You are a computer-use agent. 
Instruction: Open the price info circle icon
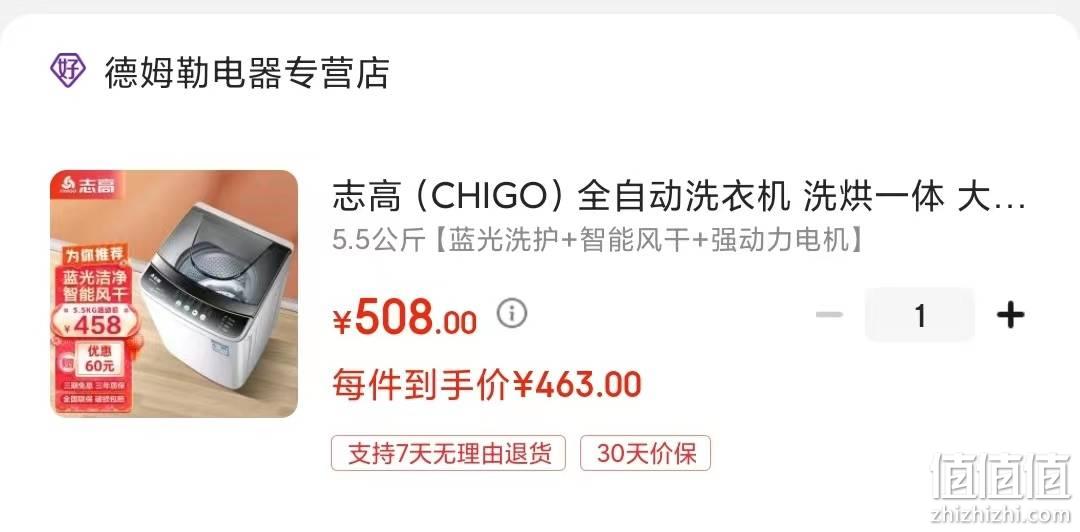(512, 314)
